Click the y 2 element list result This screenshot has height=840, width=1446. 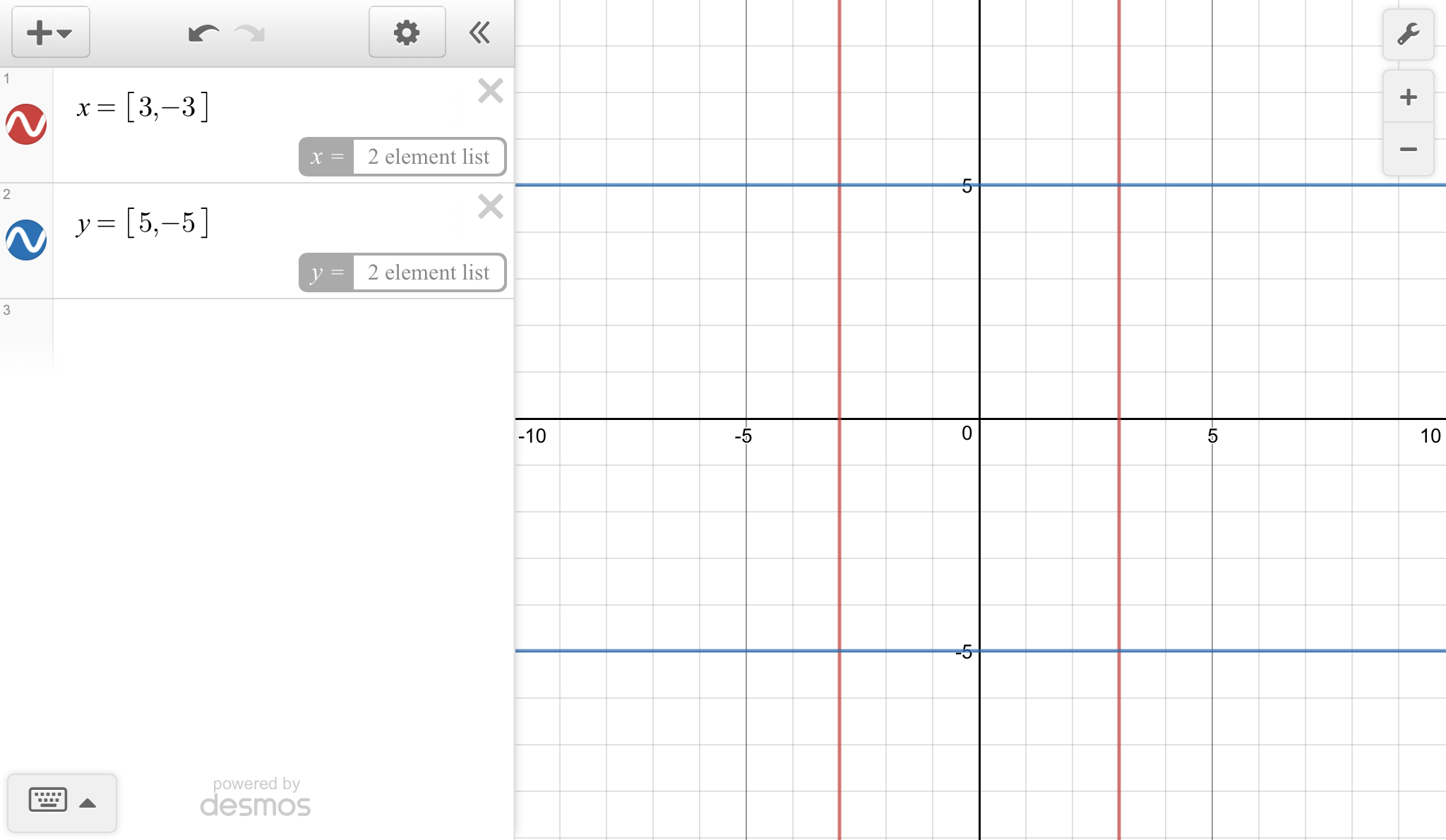[428, 272]
